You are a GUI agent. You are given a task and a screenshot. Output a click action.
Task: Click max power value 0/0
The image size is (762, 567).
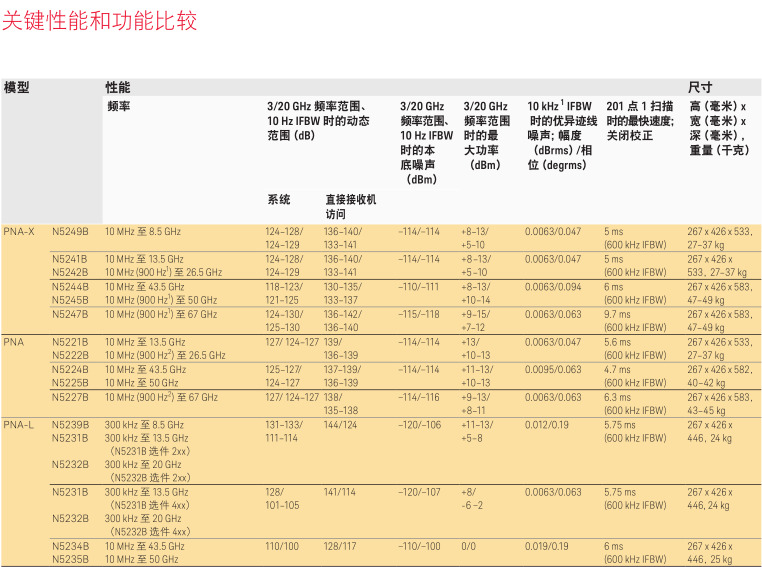pos(468,546)
